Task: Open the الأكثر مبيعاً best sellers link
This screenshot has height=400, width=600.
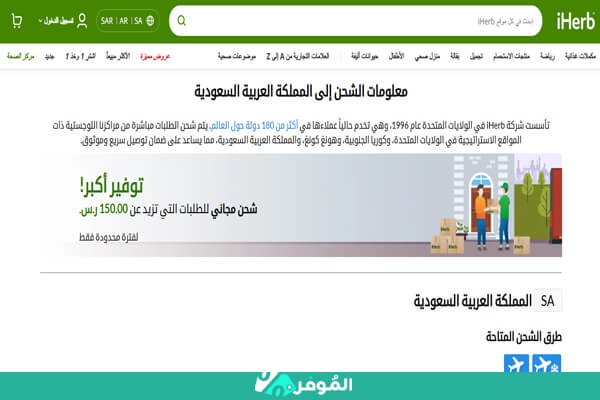Action: (118, 56)
